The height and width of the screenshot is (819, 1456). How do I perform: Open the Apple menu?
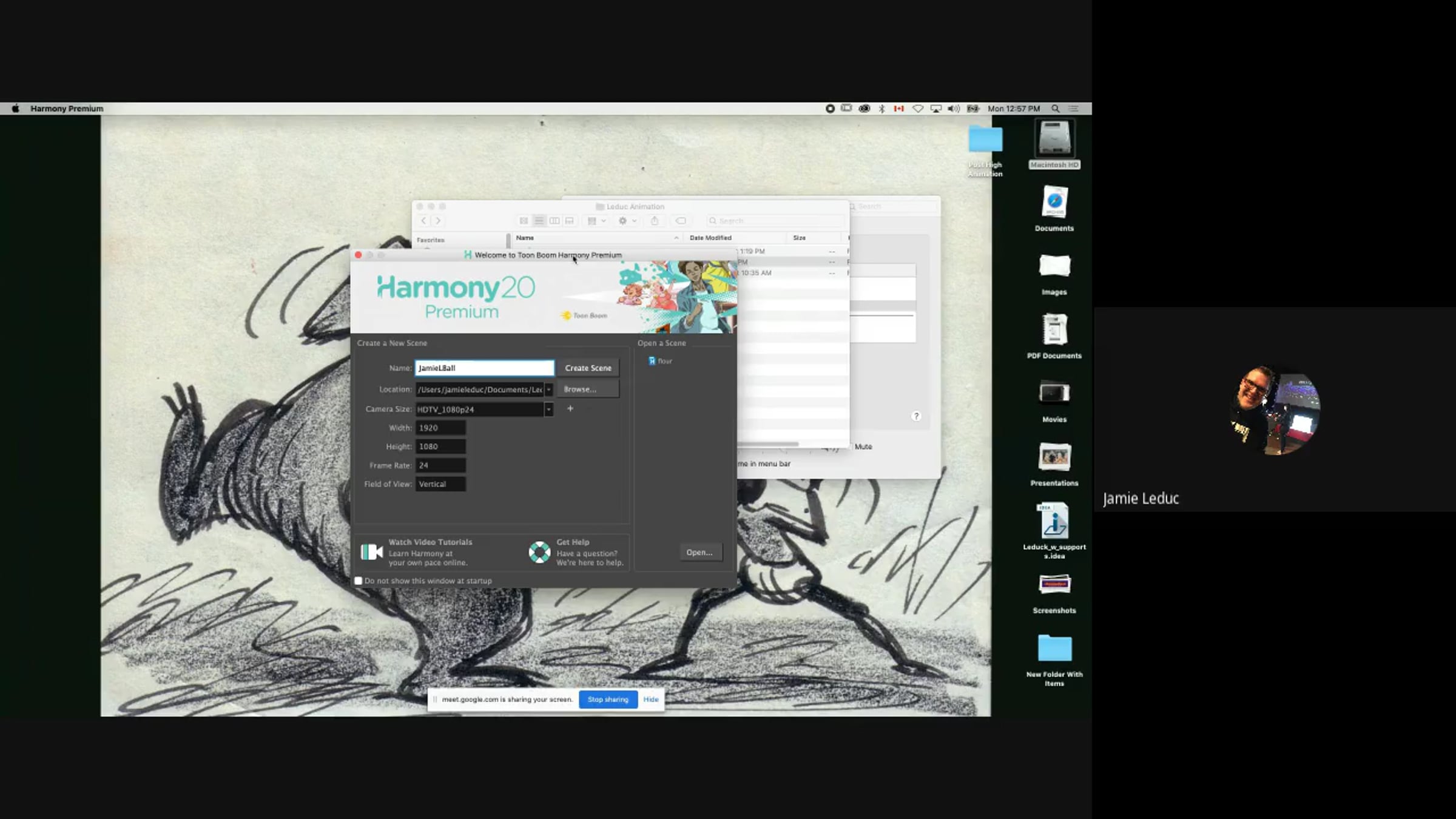click(x=16, y=109)
